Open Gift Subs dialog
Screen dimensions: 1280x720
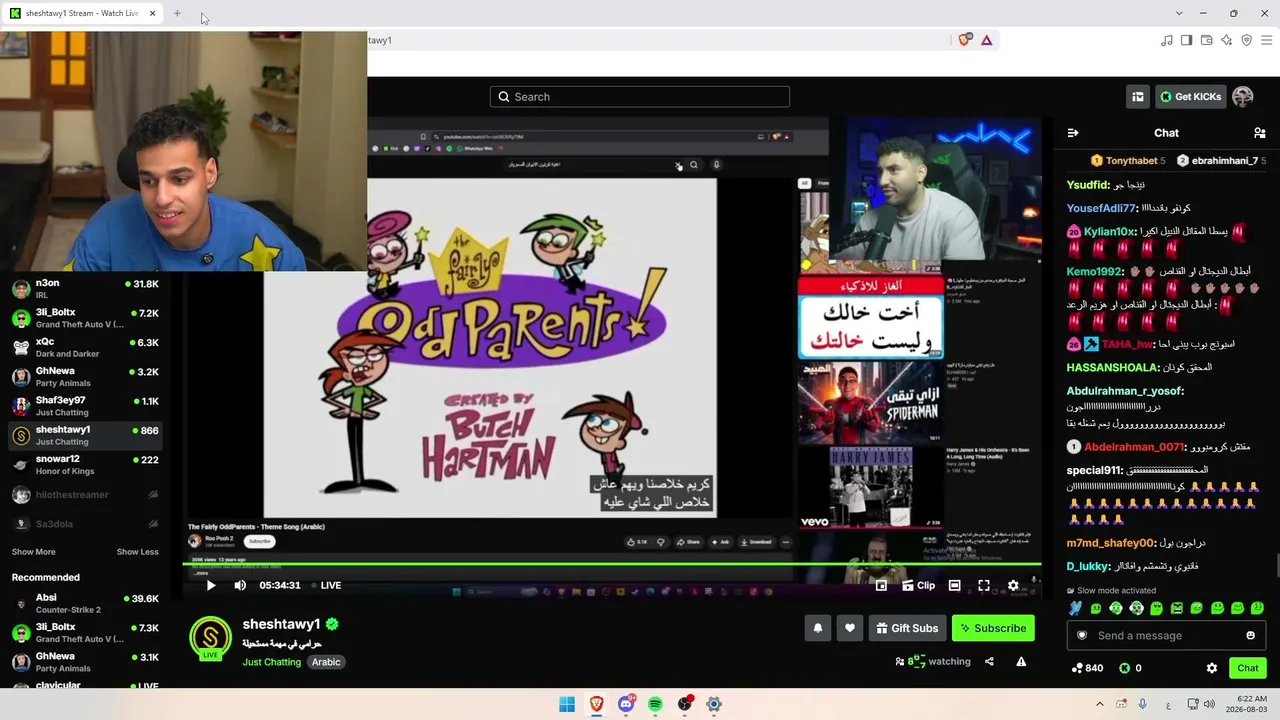(907, 628)
